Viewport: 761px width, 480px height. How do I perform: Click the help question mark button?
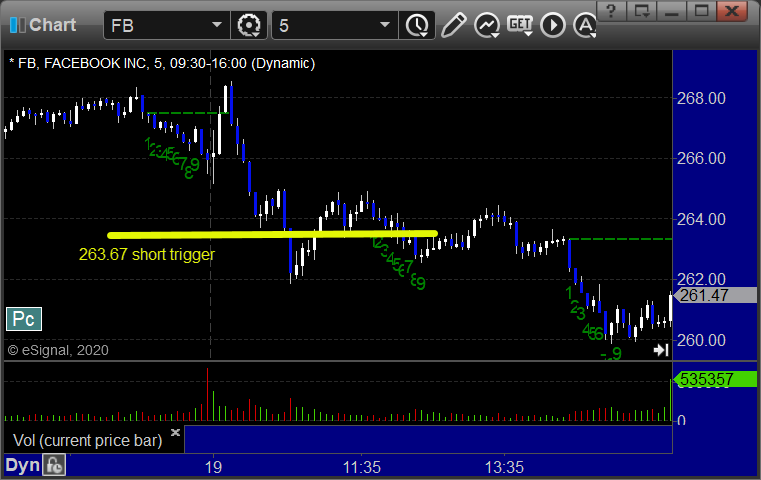[x=612, y=11]
